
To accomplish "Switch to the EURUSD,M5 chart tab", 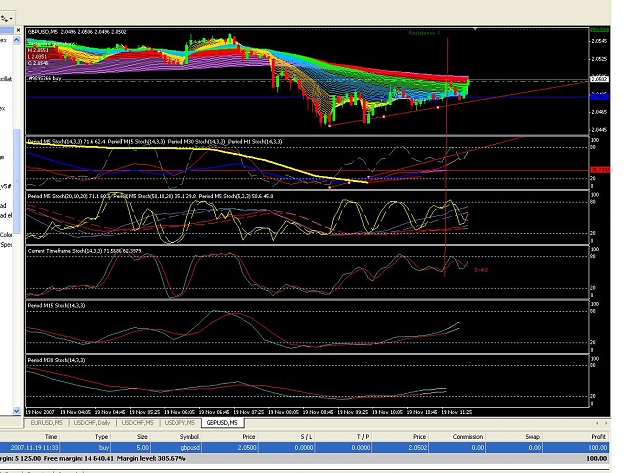I will (x=47, y=422).
